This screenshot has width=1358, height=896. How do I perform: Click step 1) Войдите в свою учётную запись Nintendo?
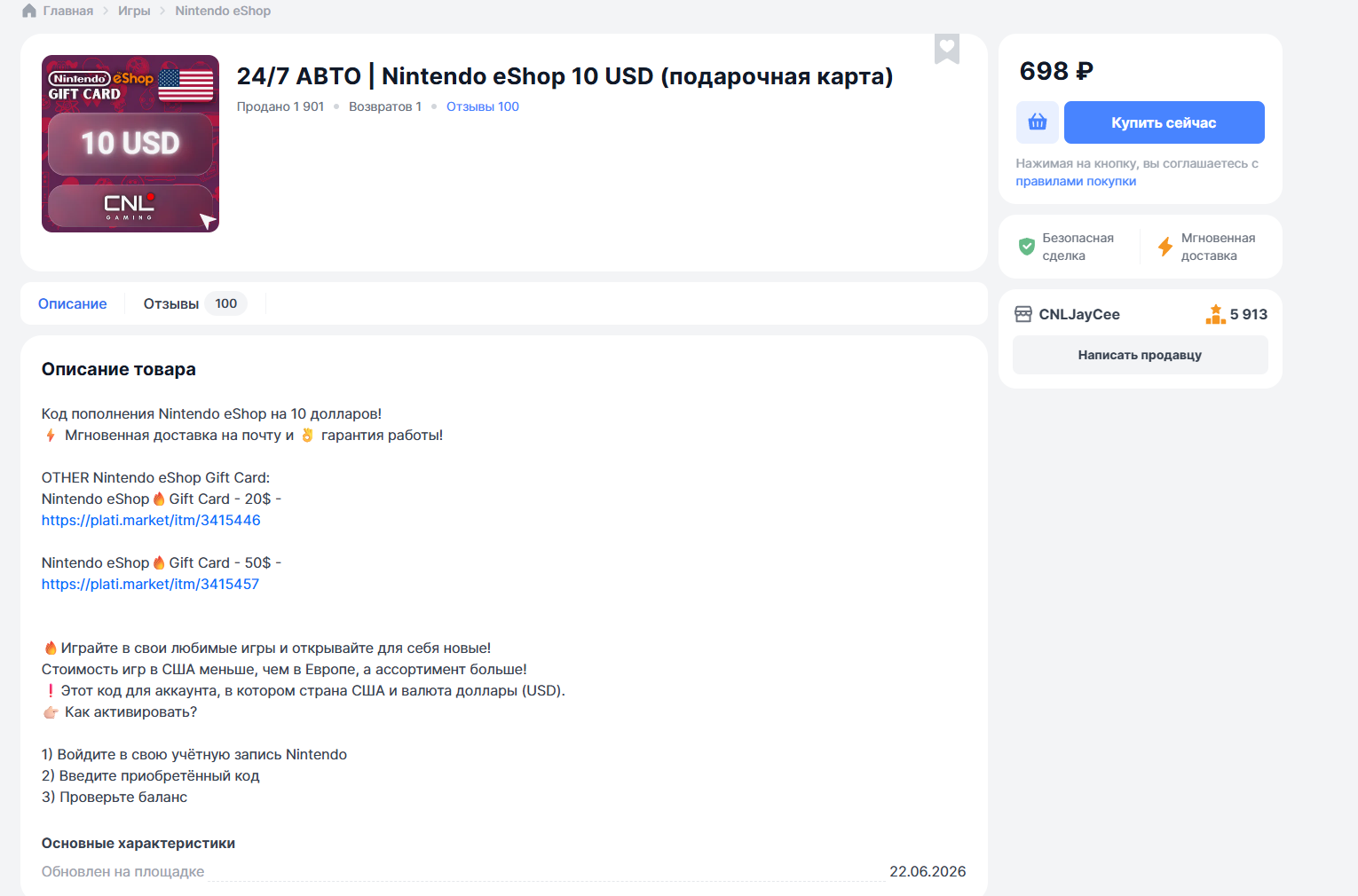coord(194,754)
